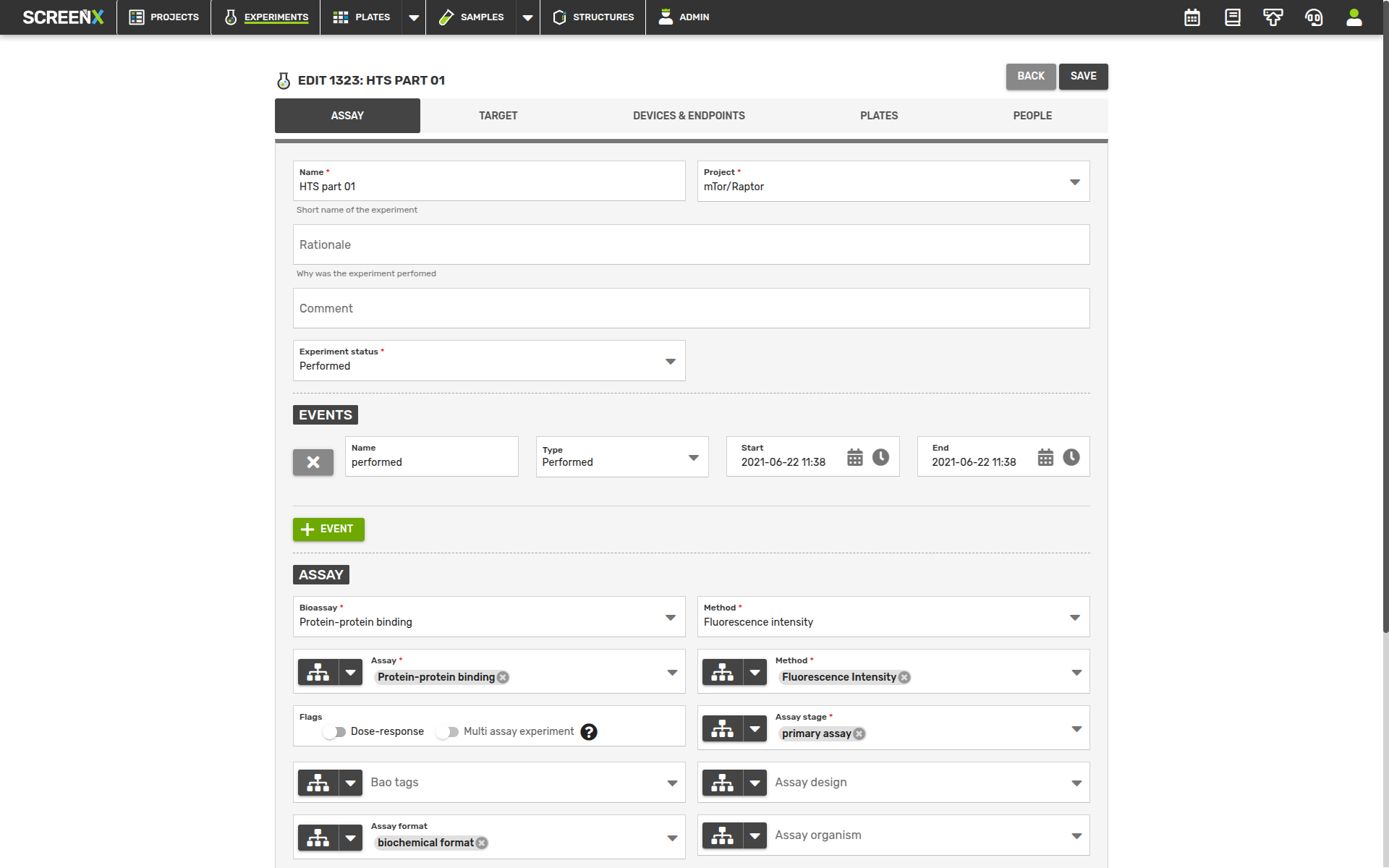Click the Start date calendar icon
This screenshot has width=1389, height=868.
tap(855, 457)
